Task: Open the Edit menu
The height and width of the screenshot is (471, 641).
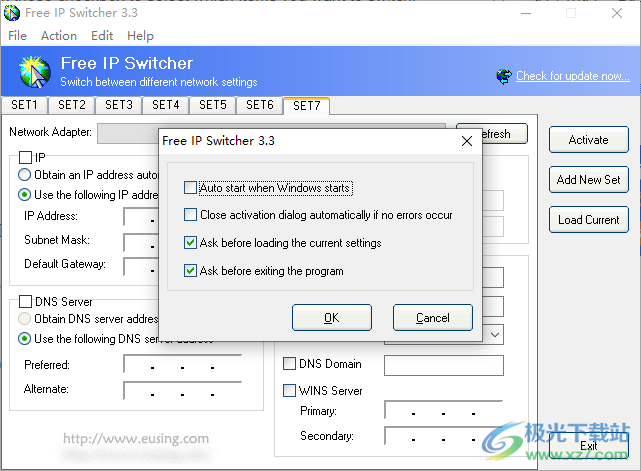Action: pos(102,36)
